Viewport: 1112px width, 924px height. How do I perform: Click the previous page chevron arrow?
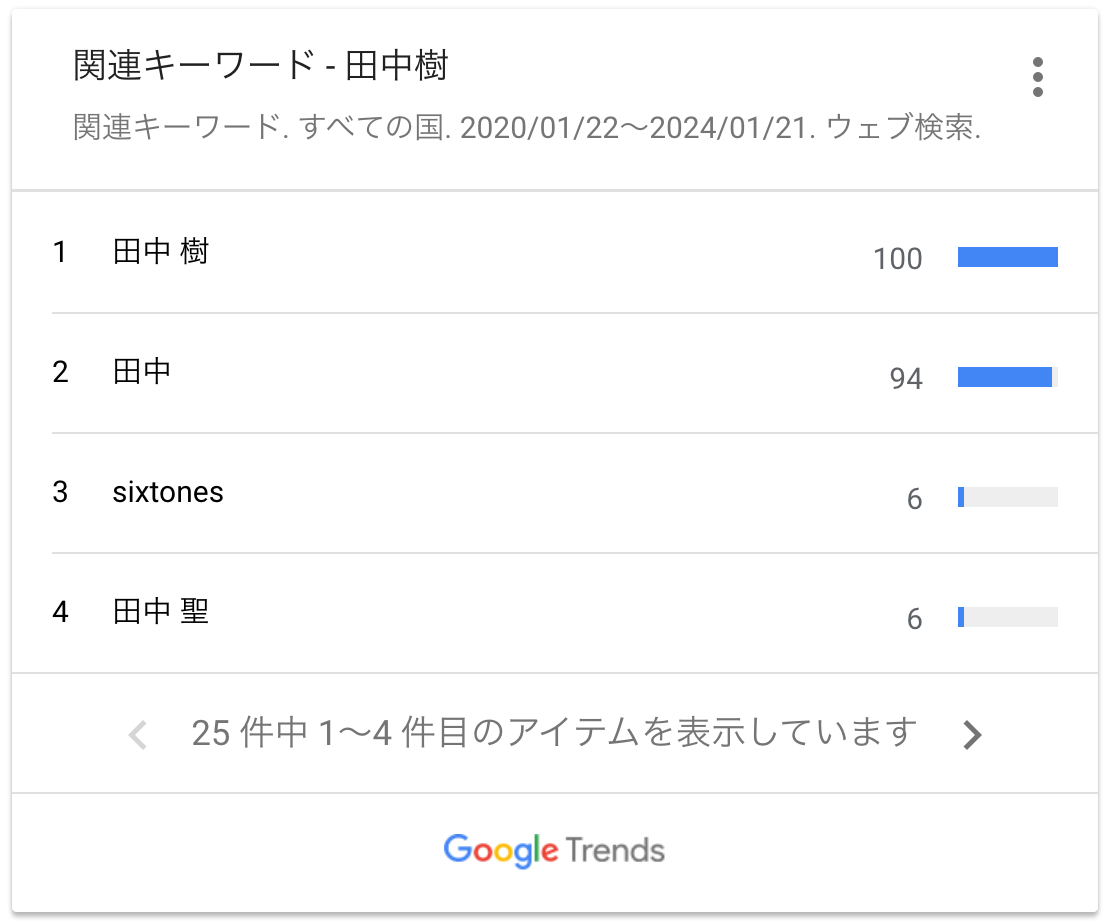coord(138,734)
